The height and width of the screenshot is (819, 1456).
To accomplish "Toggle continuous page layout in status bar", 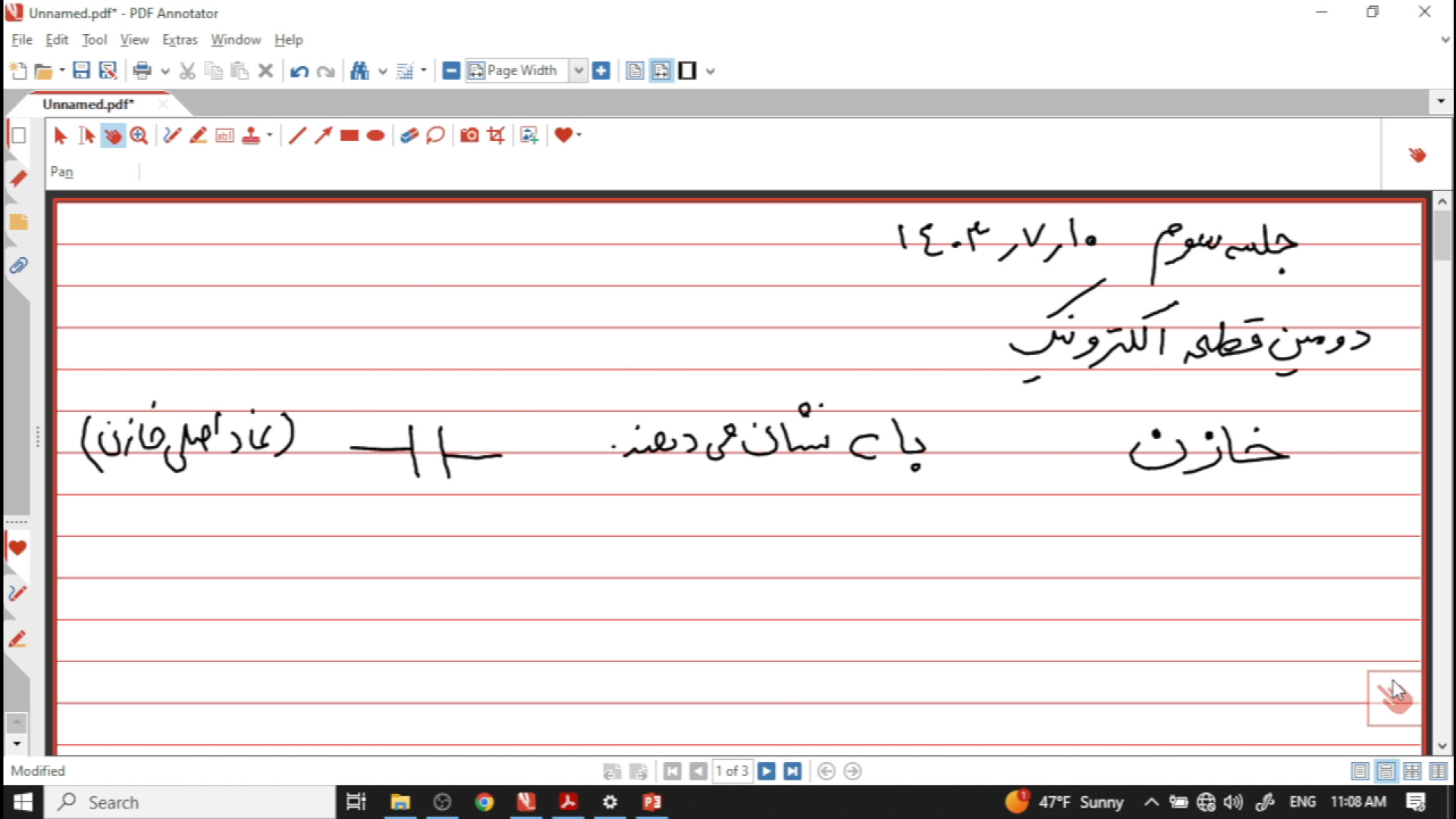I will click(1386, 771).
